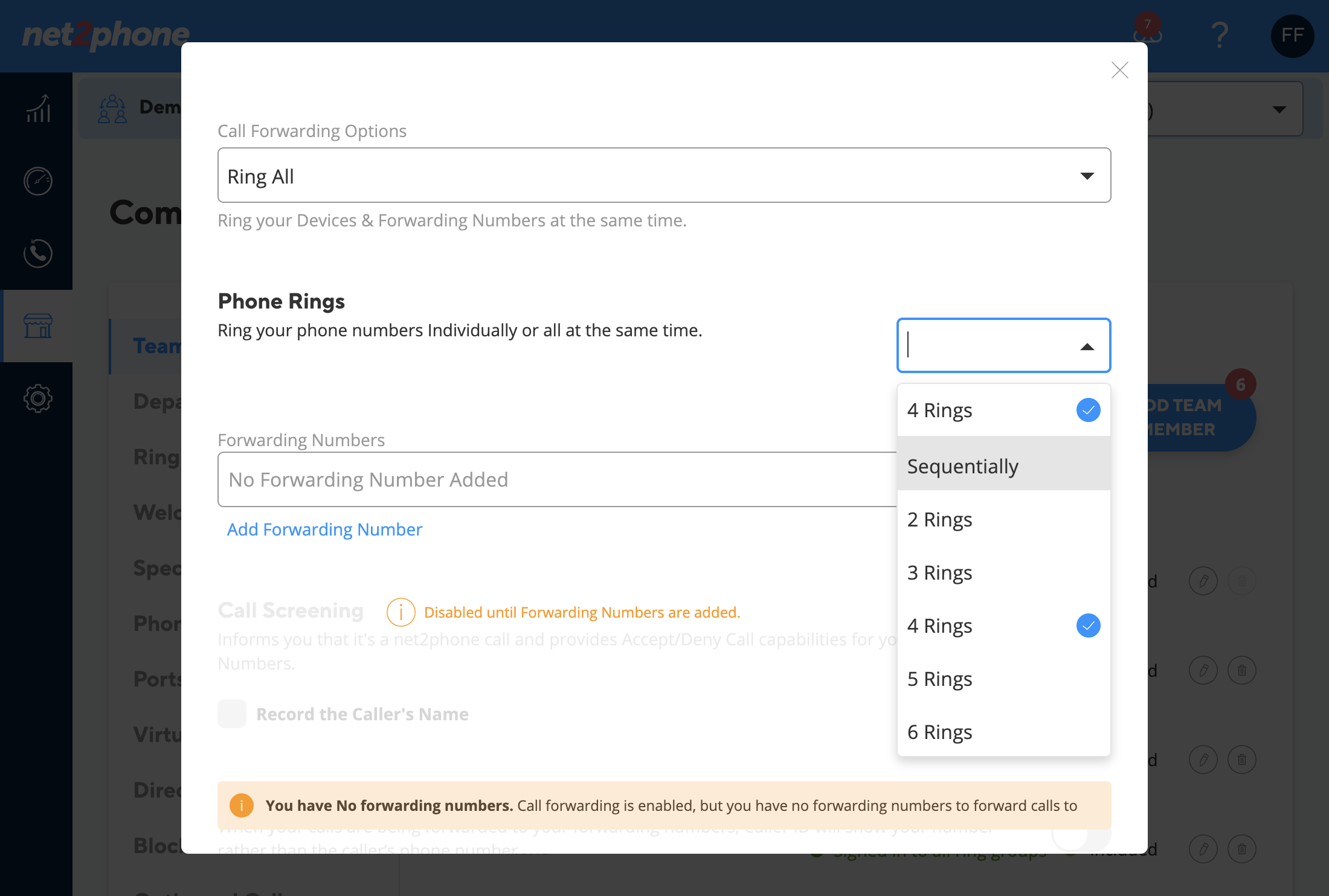This screenshot has height=896, width=1329.
Task: Choose 6 Rings option
Action: [1003, 732]
